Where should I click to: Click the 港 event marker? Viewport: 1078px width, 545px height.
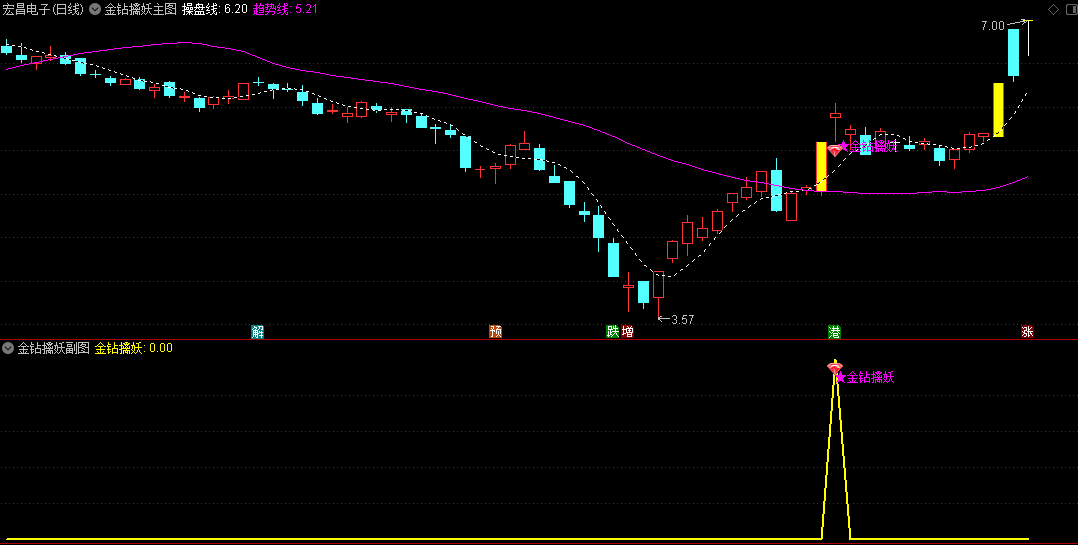(x=835, y=332)
